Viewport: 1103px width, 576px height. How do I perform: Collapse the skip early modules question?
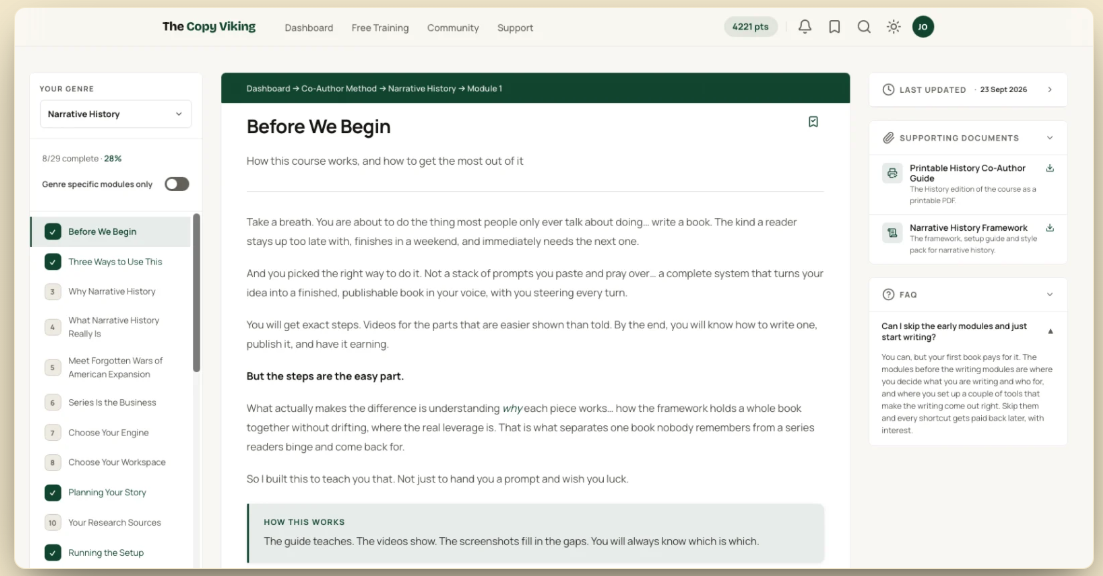point(1050,331)
